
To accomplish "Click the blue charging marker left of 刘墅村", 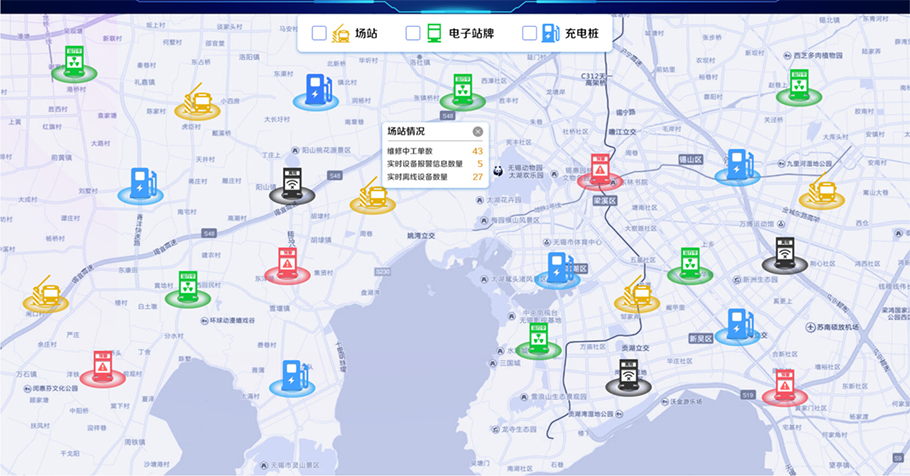I will [x=144, y=185].
